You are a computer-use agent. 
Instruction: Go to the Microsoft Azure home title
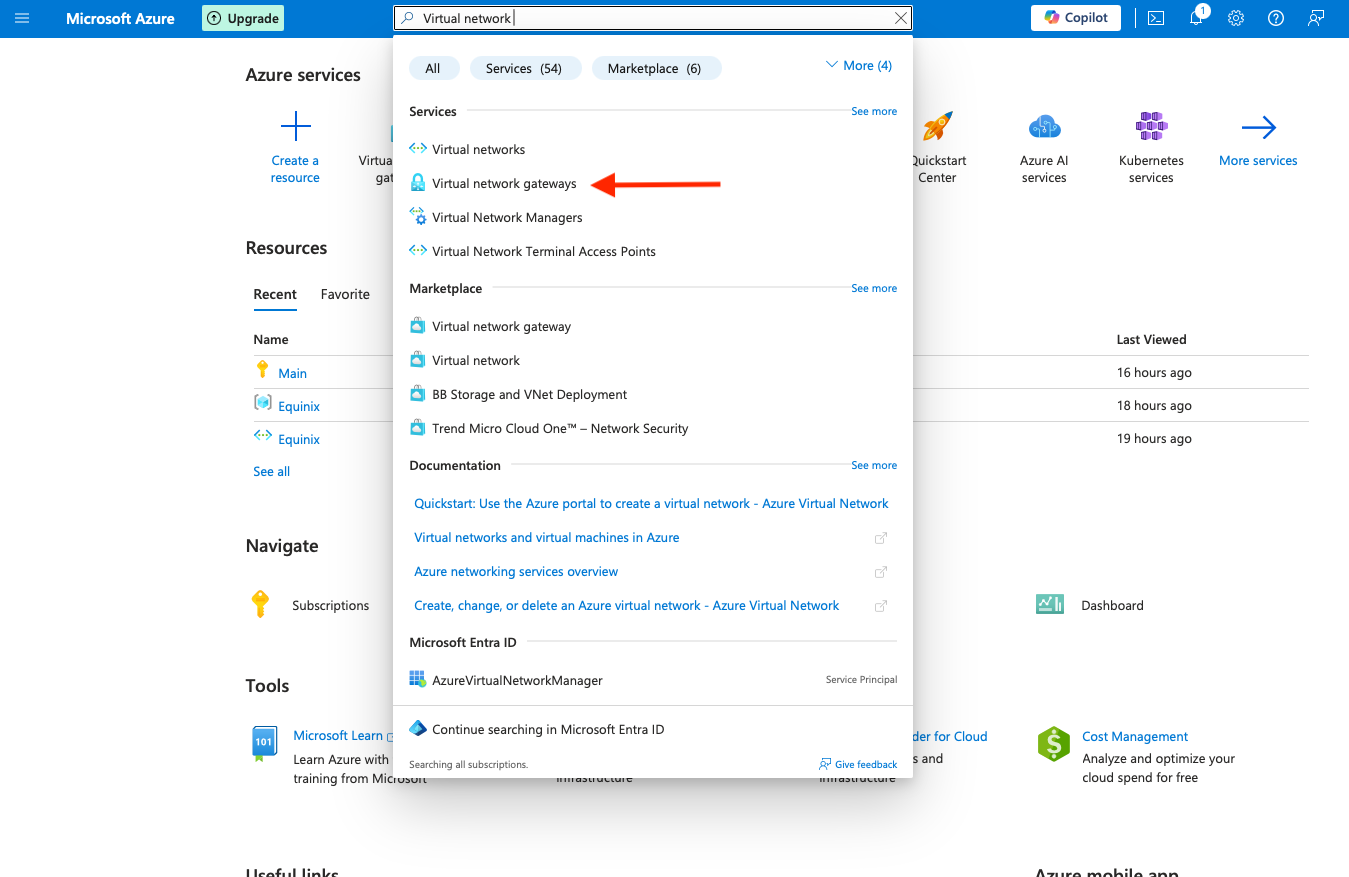121,18
